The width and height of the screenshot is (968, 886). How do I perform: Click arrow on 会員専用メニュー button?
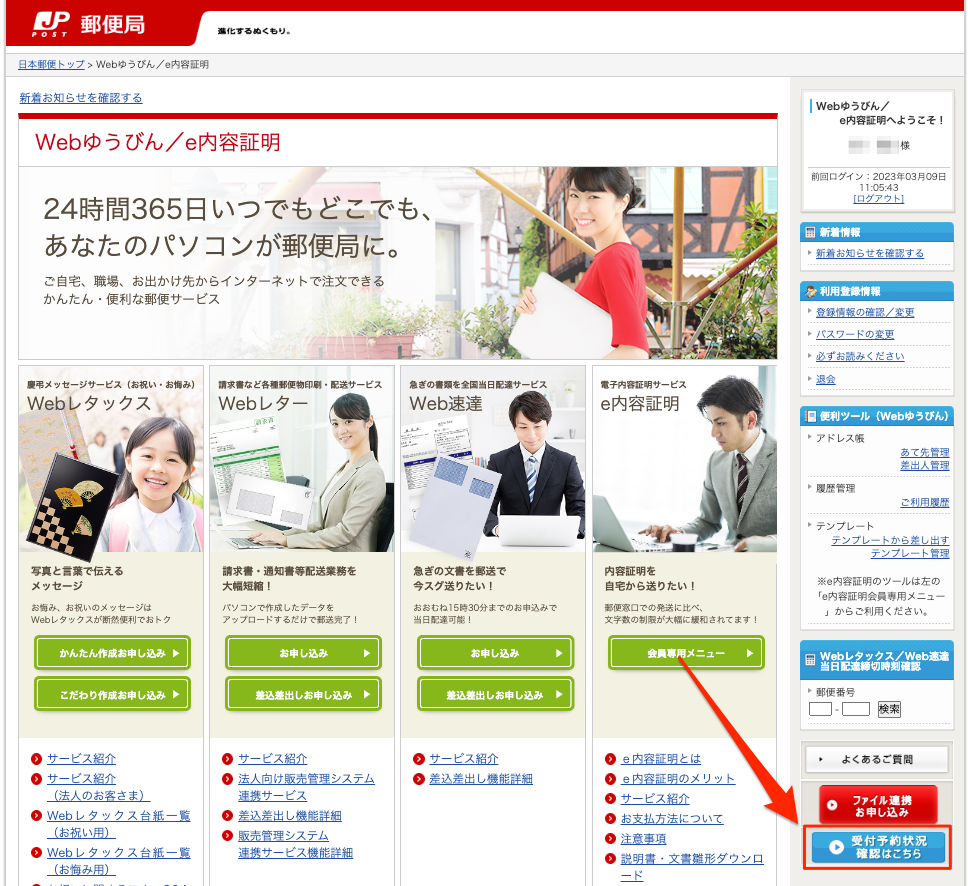click(749, 653)
